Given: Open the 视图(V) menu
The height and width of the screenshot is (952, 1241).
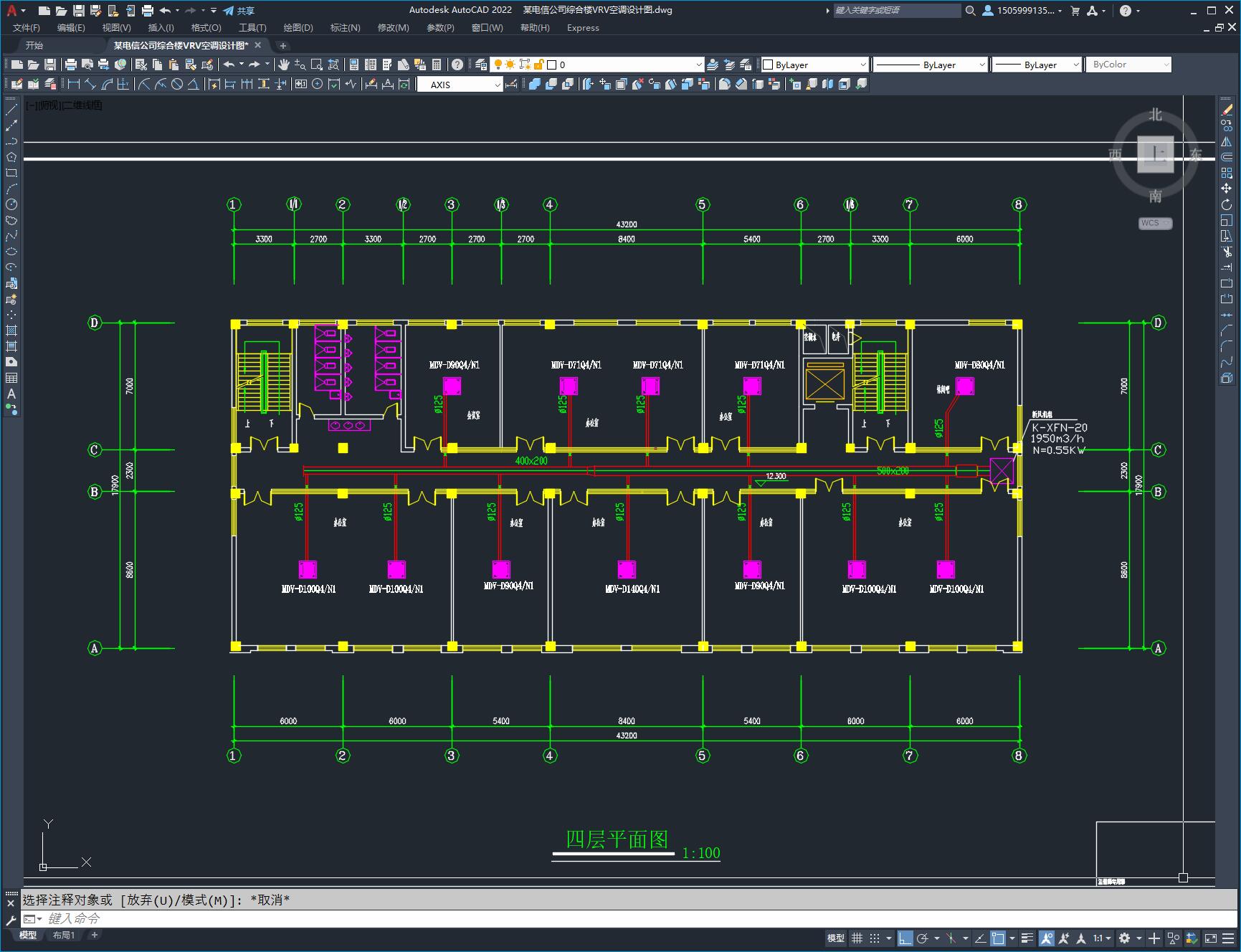Looking at the screenshot, I should pyautogui.click(x=116, y=27).
